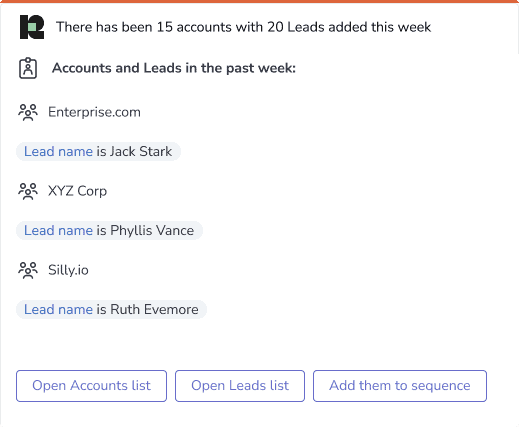The width and height of the screenshot is (519, 427).
Task: Open Leads list
Action: pyautogui.click(x=240, y=386)
